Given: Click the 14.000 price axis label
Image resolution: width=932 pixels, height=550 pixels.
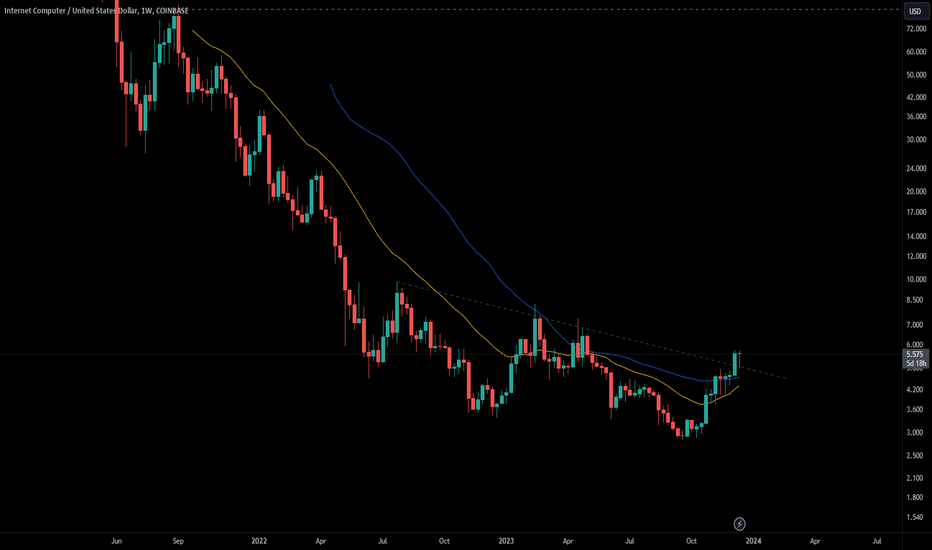Looking at the screenshot, I should [916, 237].
